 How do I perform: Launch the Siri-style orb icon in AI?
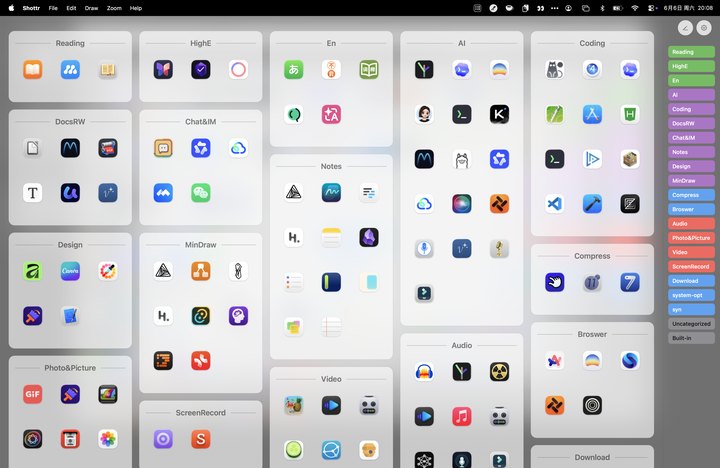[x=461, y=204]
